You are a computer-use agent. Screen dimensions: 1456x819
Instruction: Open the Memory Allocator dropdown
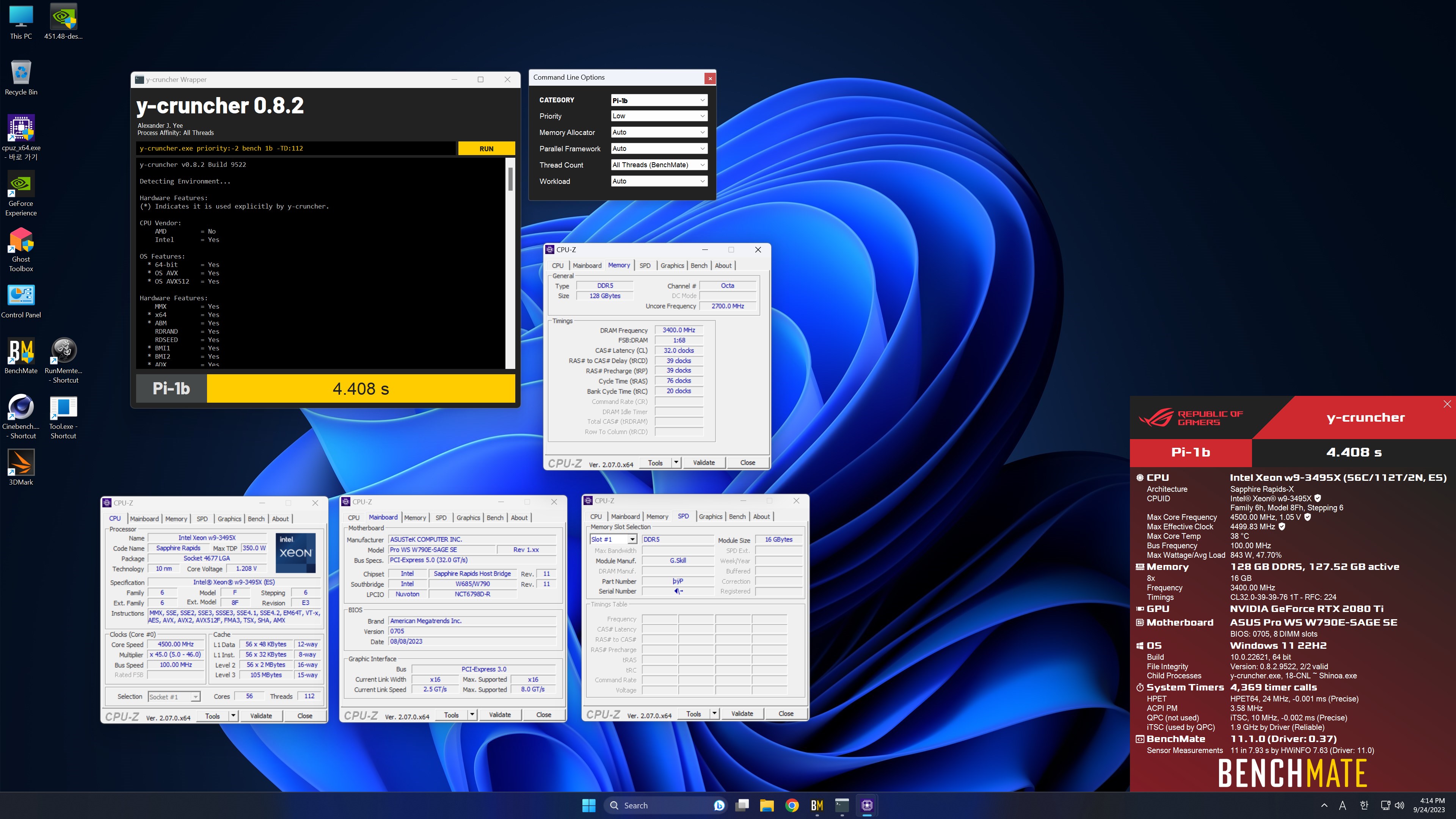[659, 132]
